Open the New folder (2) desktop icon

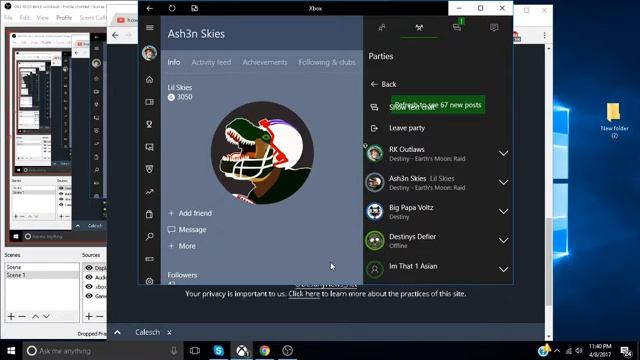tap(614, 120)
